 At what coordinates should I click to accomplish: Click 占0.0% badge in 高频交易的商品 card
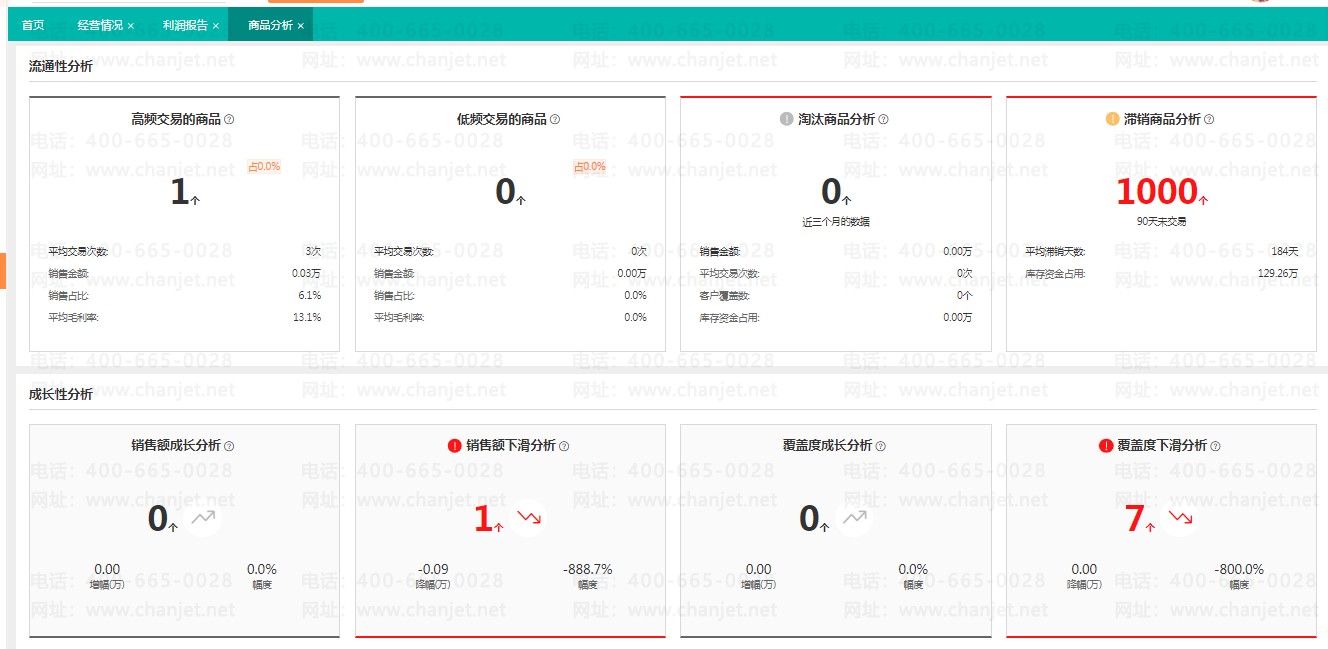point(264,167)
